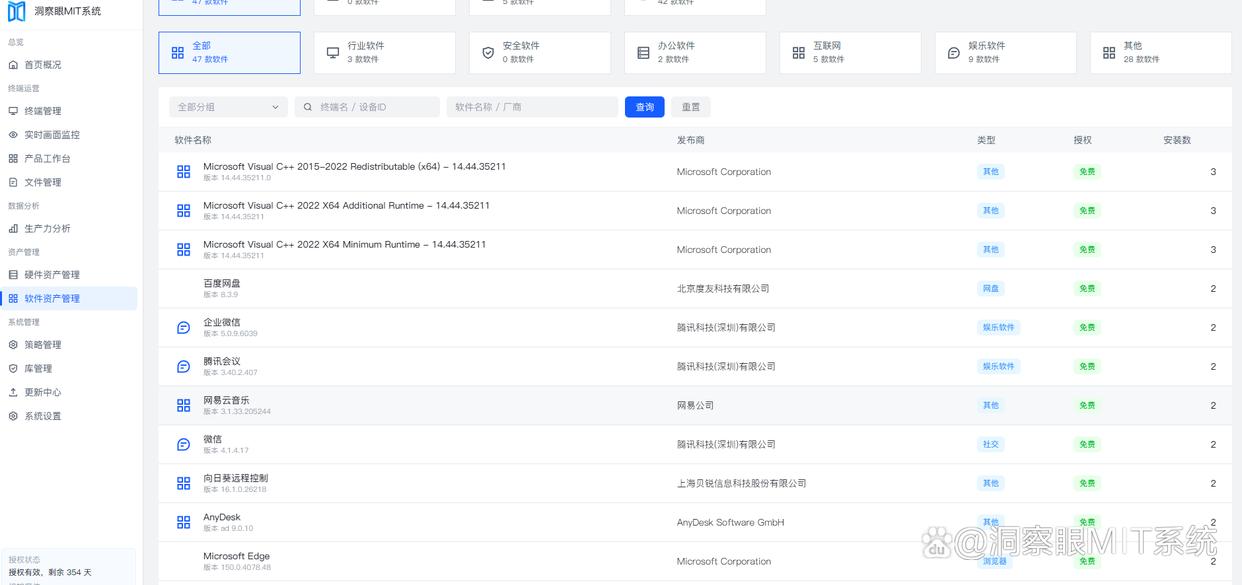Click the icon beside Visual C++ 2015-2022 Redistributable

(x=183, y=172)
